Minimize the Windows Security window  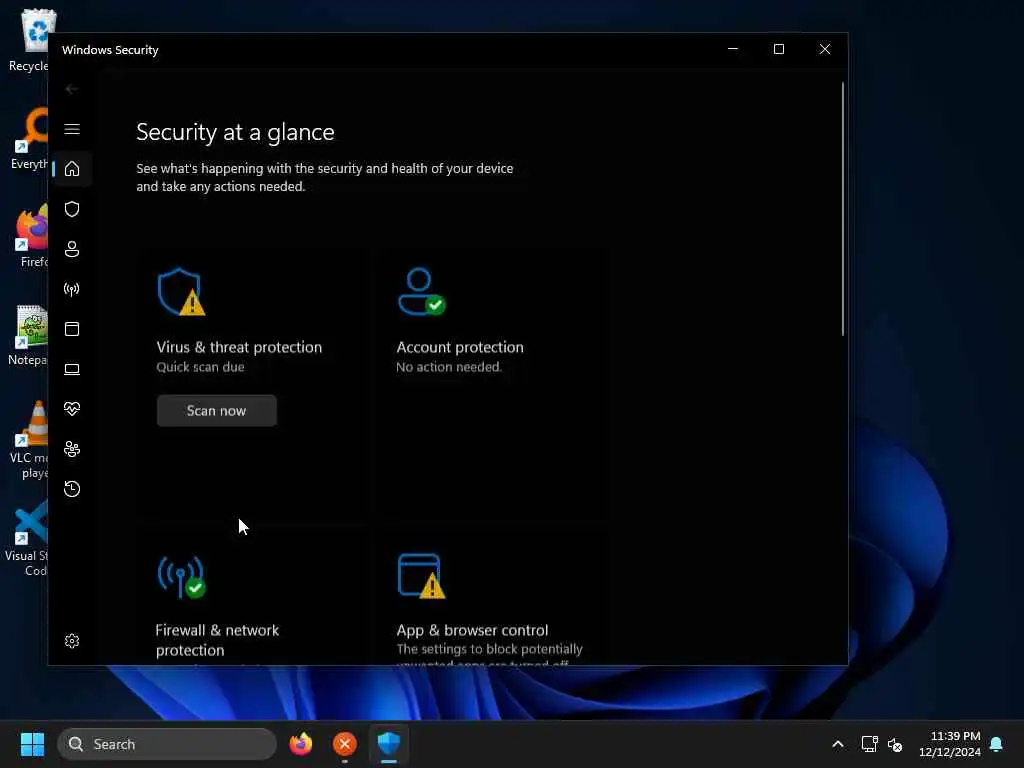733,50
